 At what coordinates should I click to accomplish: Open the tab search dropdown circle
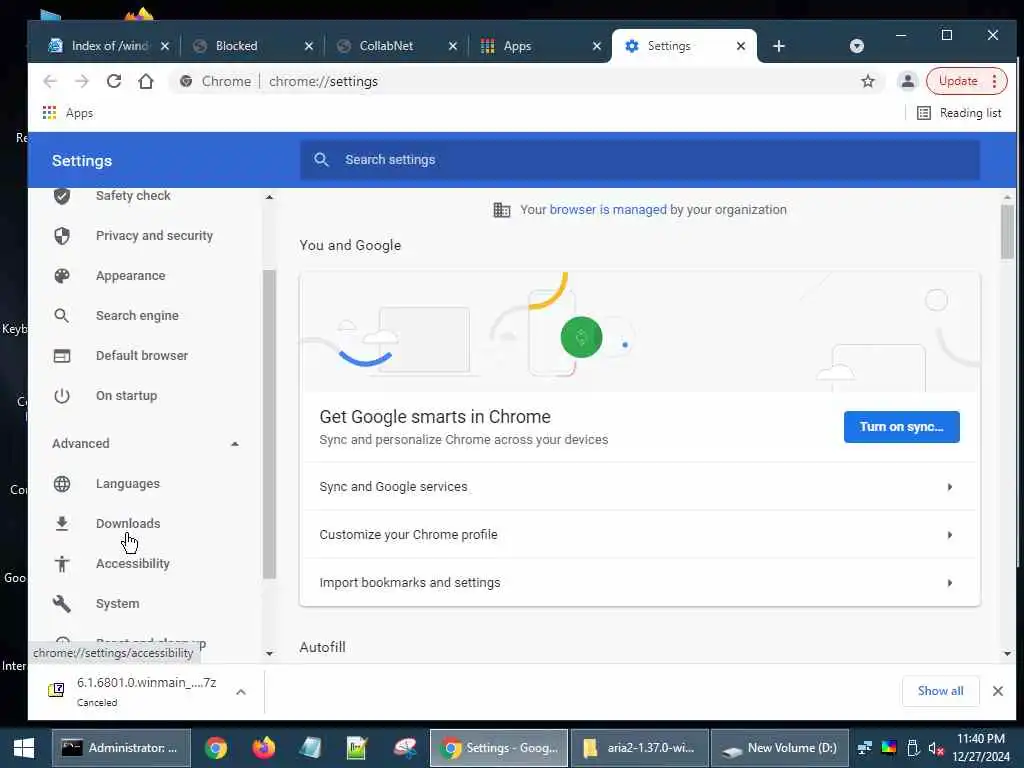click(x=857, y=46)
